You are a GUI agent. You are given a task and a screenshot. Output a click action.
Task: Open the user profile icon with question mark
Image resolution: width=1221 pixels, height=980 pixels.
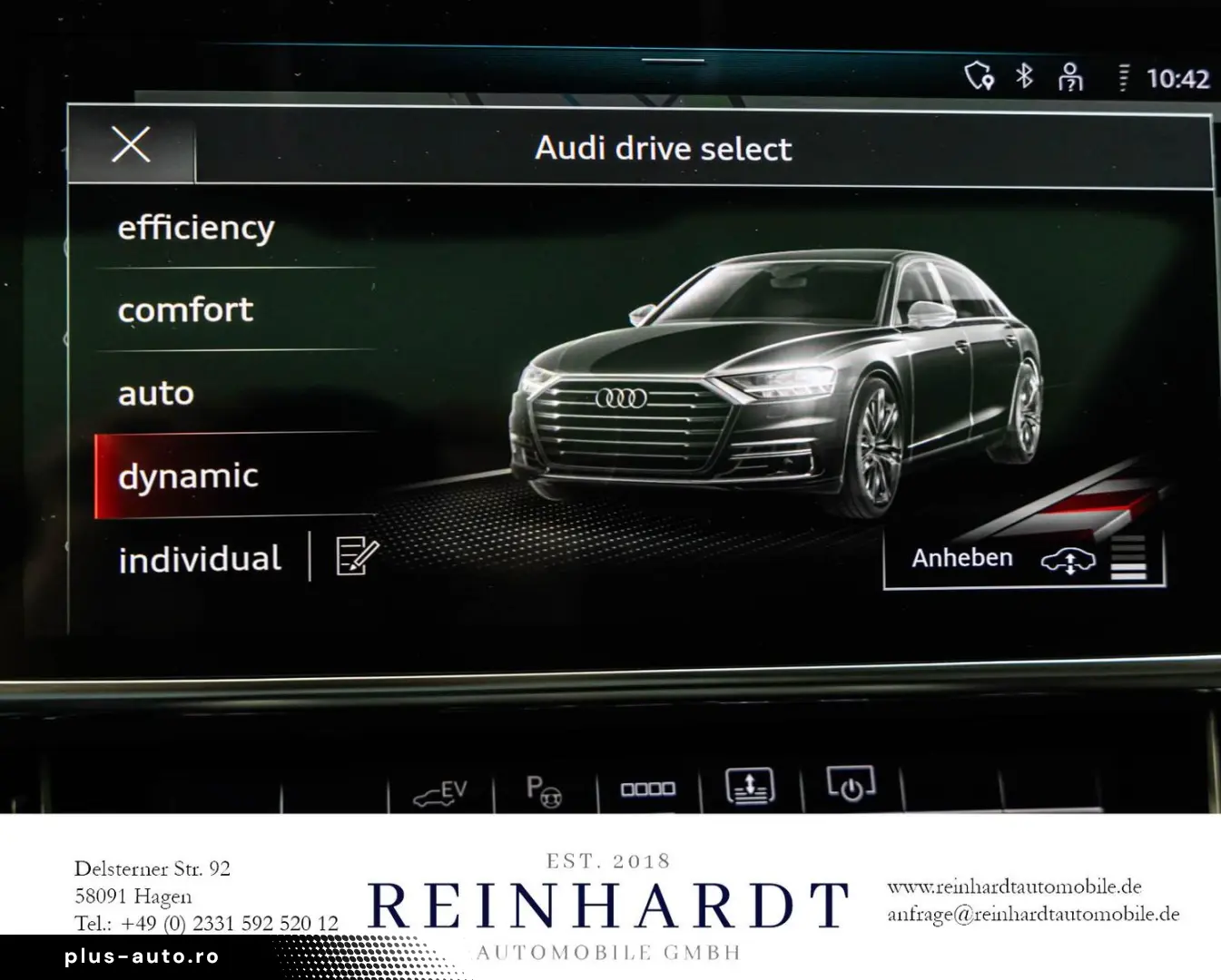1071,78
